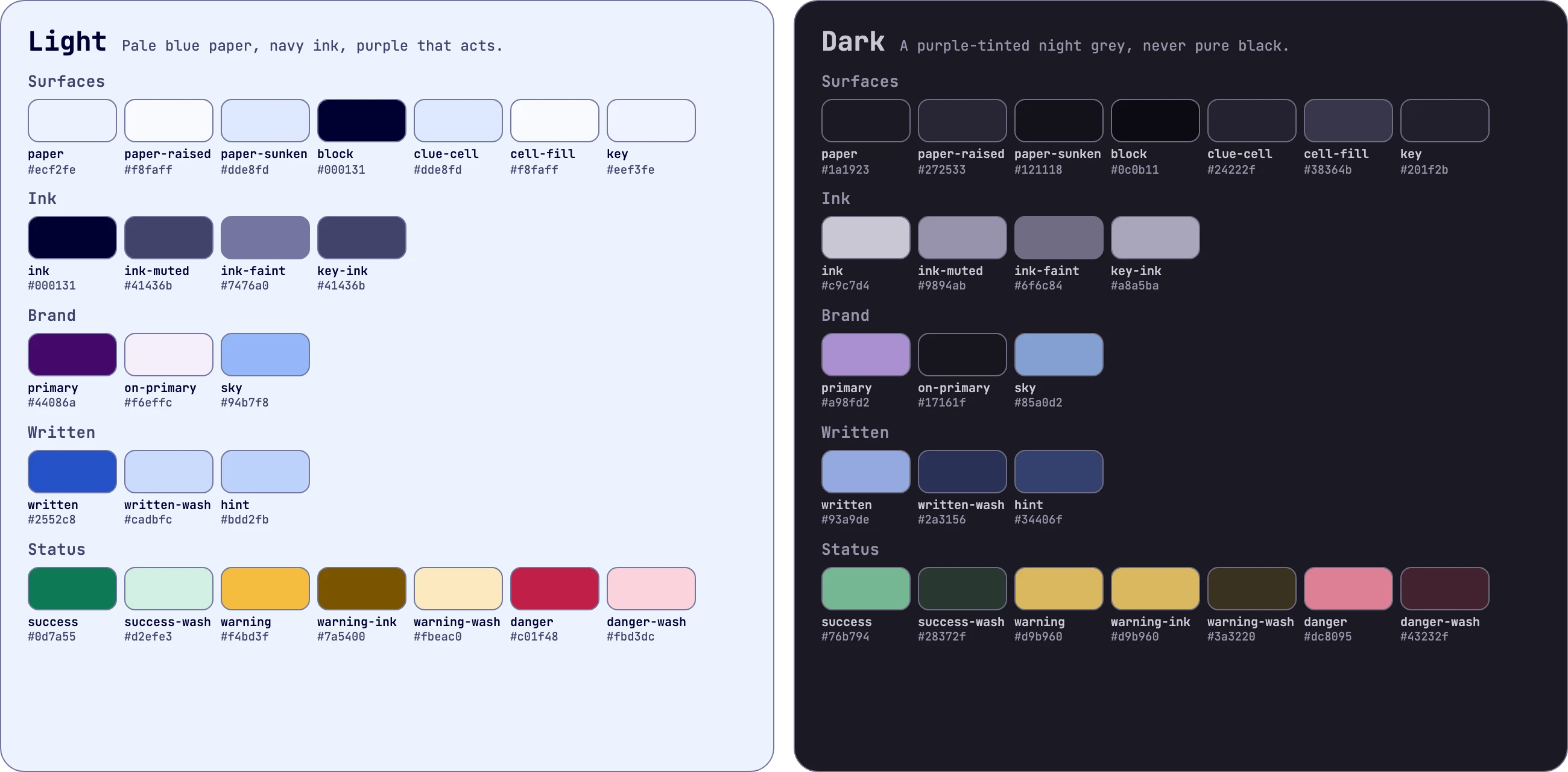Viewport: 1568px width, 772px height.
Task: Click the Dark panel Status section label
Action: coord(850,549)
